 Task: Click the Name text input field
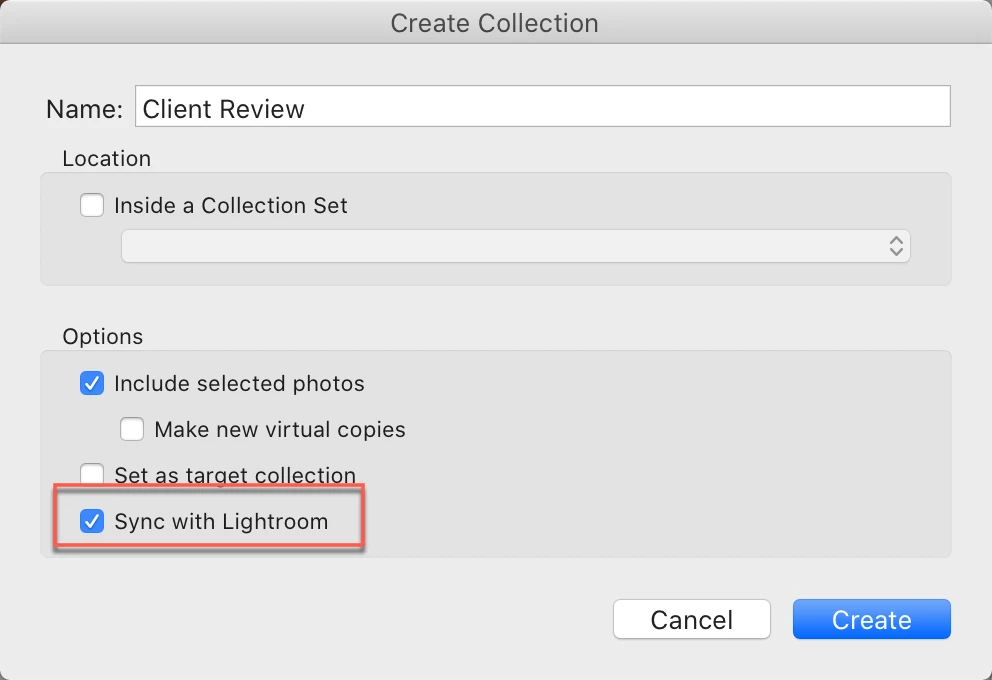pos(542,106)
